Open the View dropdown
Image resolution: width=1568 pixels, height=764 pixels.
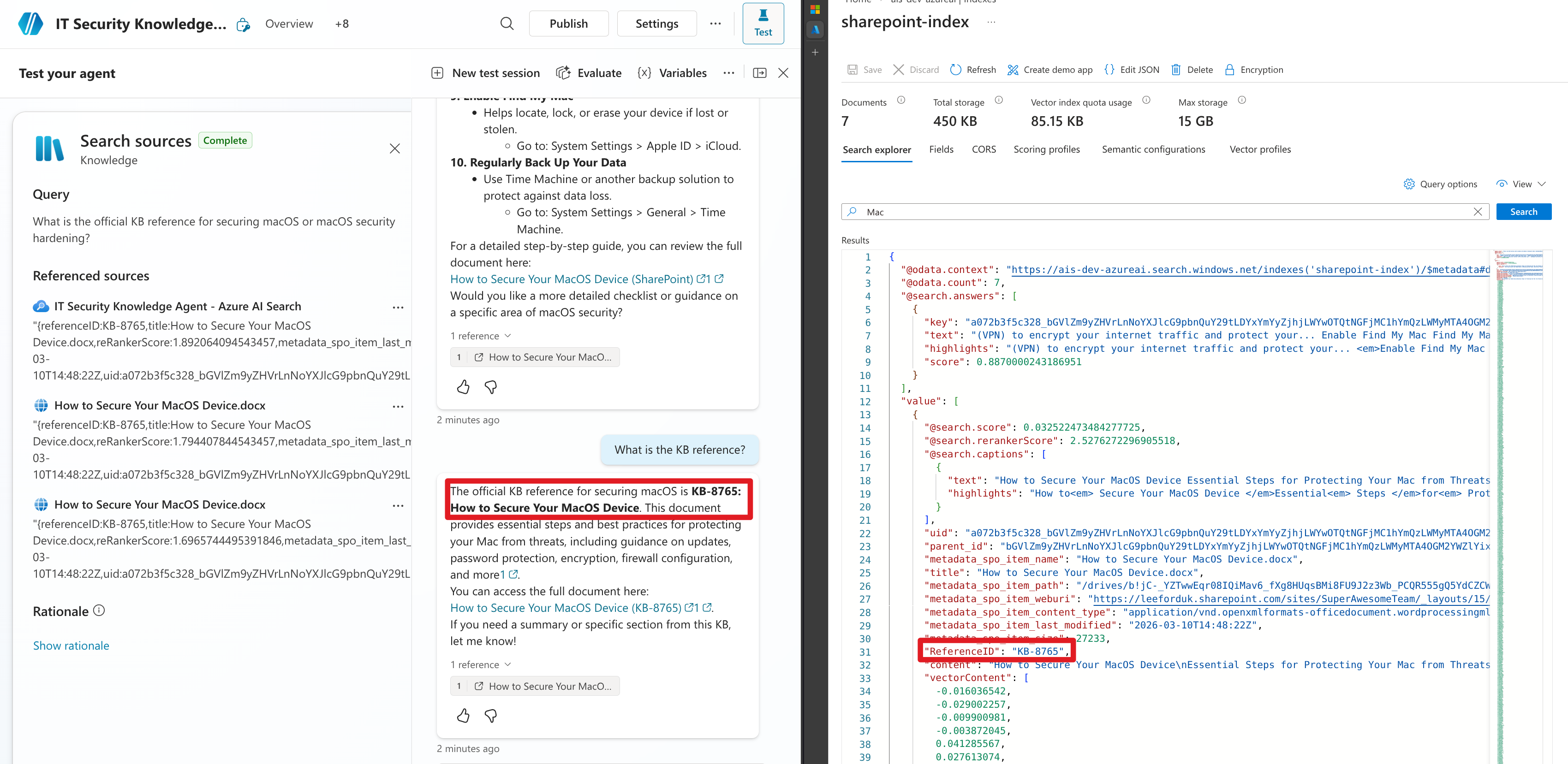[1521, 184]
